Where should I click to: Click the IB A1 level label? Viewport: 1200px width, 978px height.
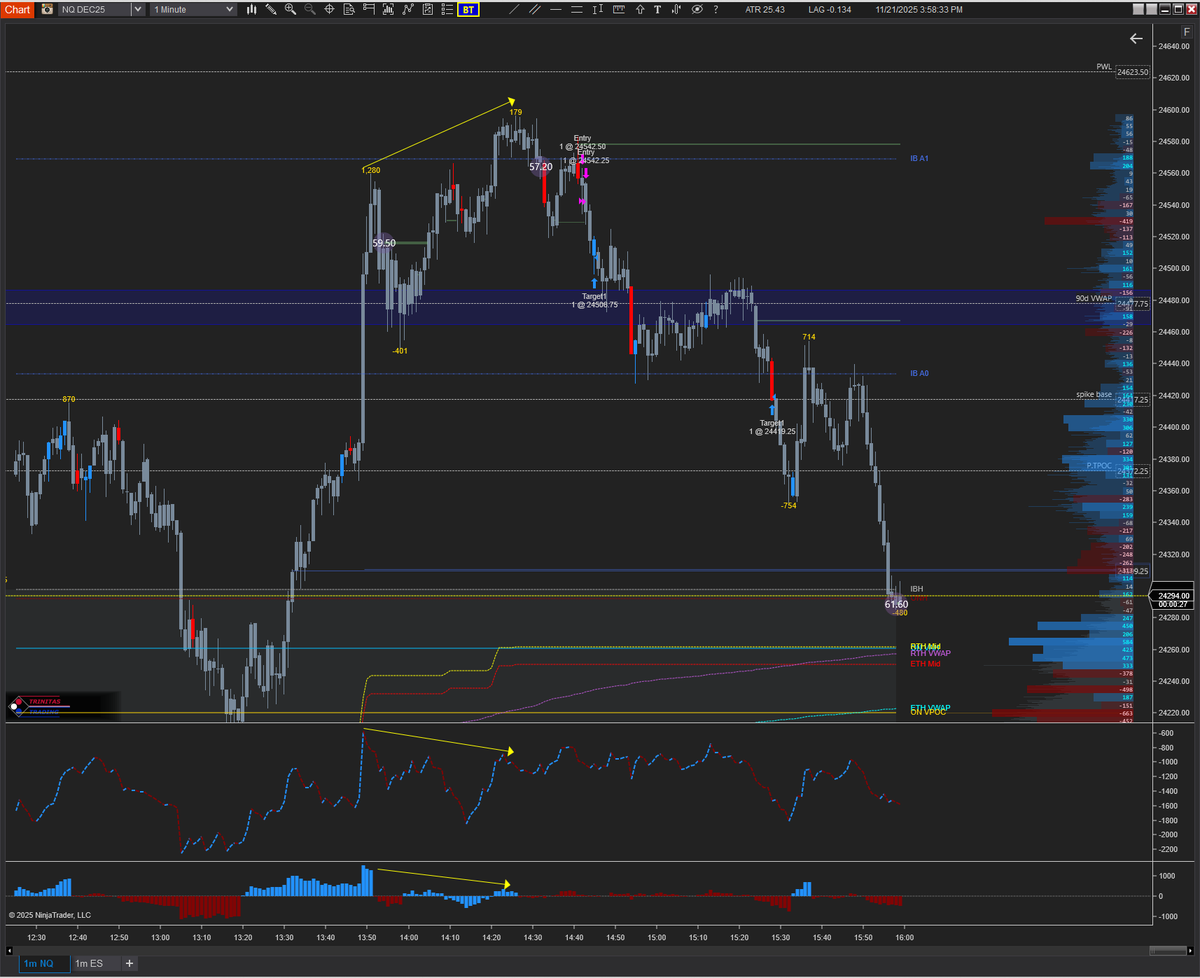click(919, 158)
